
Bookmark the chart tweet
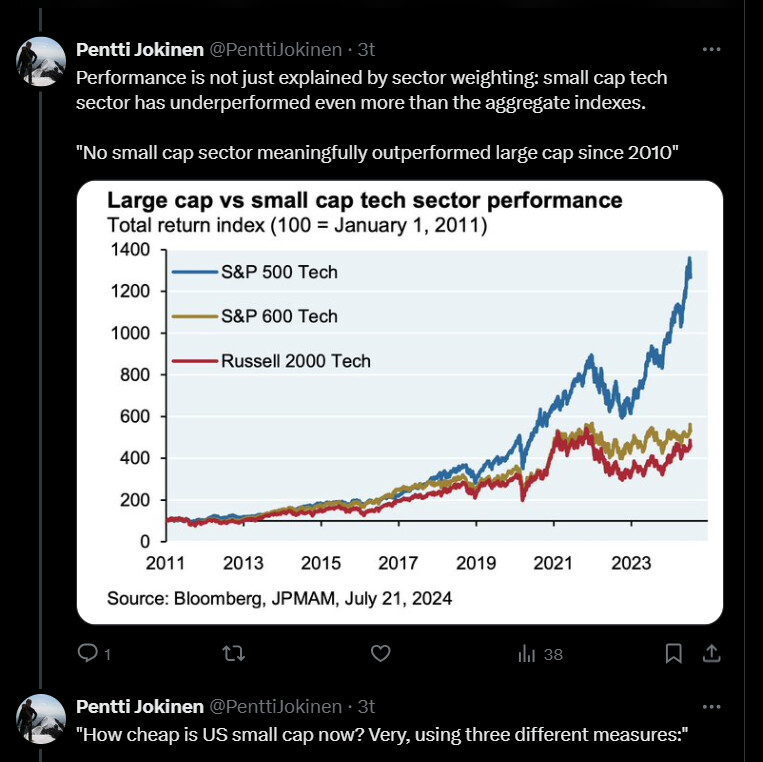[673, 653]
